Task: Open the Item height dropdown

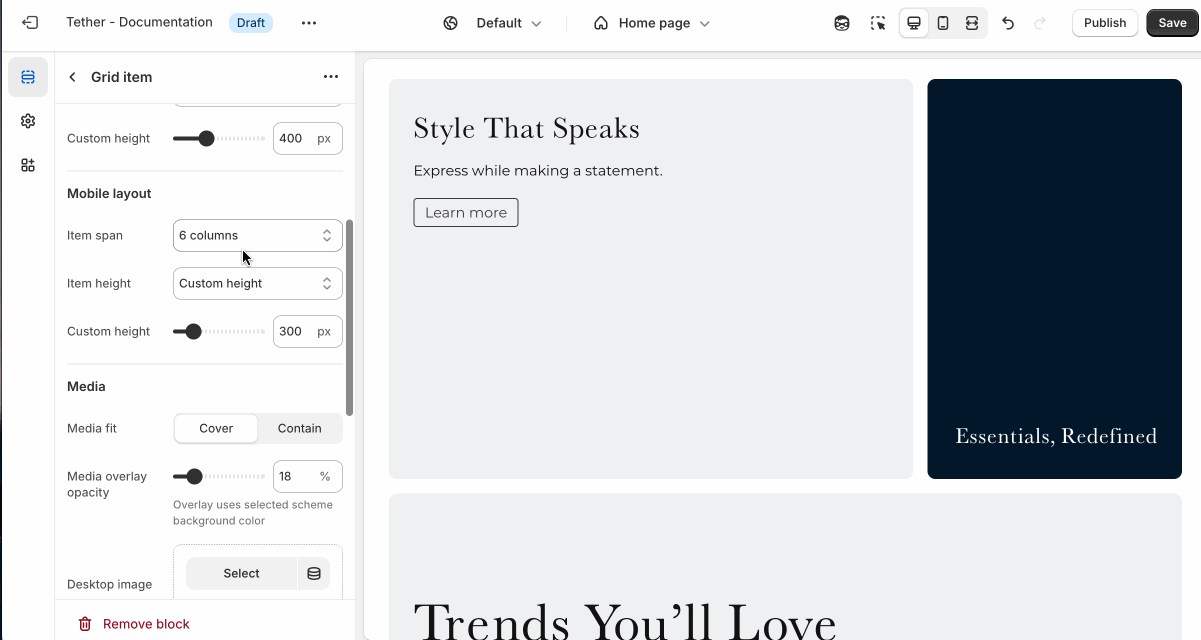Action: pos(258,283)
